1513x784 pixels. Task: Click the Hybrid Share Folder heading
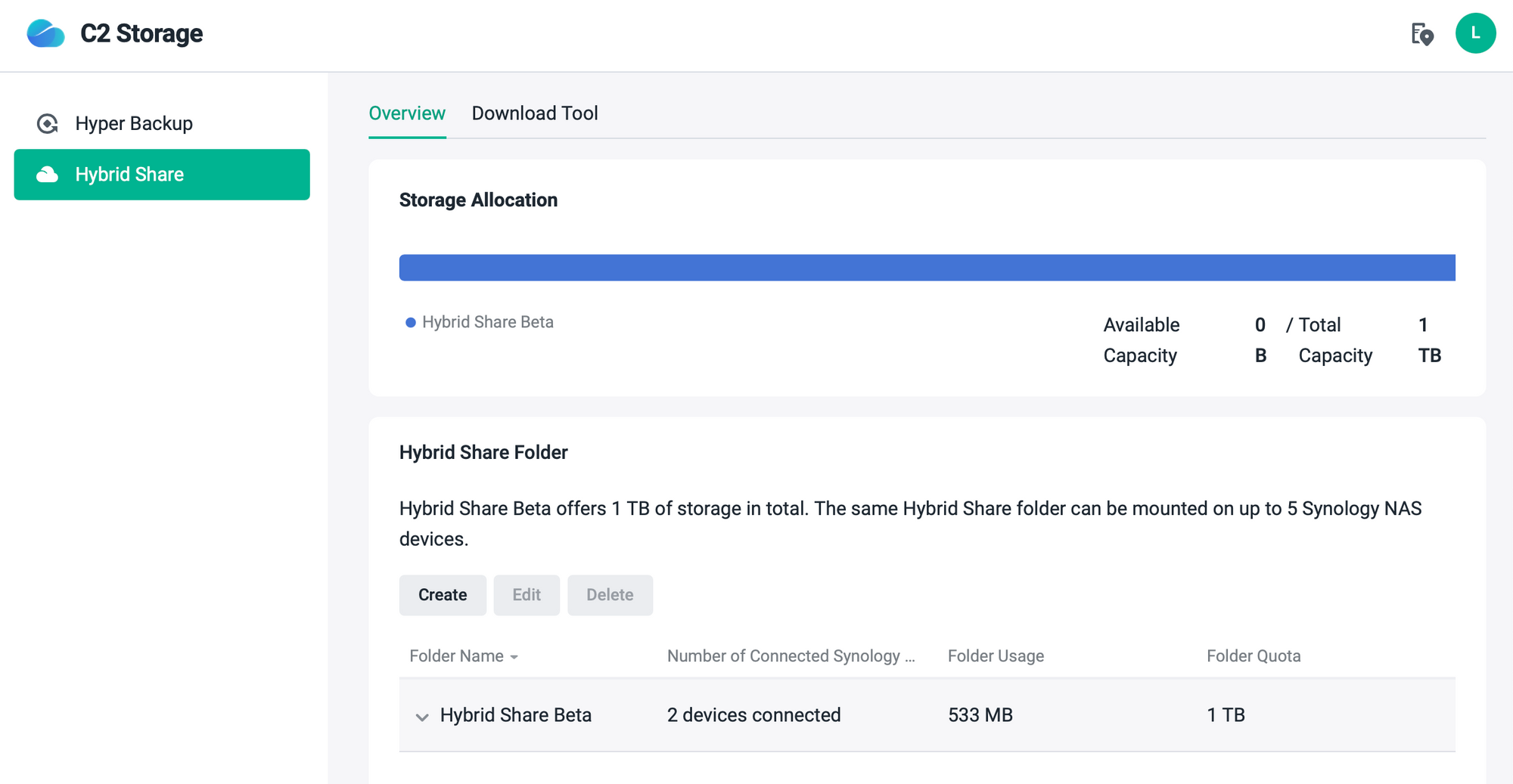coord(483,453)
